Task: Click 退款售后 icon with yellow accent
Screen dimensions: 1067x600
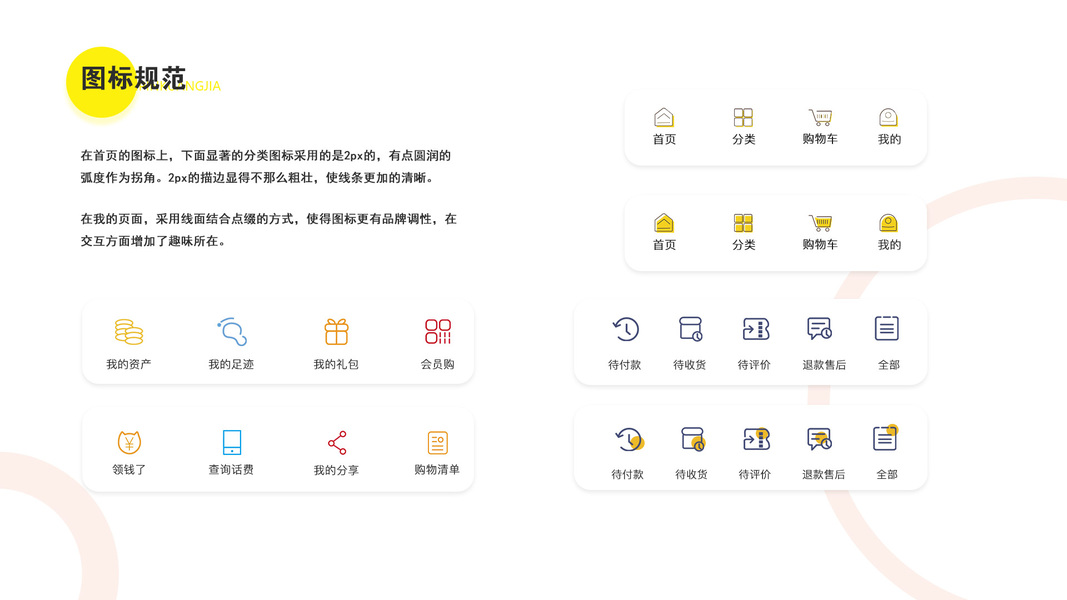Action: pos(819,439)
